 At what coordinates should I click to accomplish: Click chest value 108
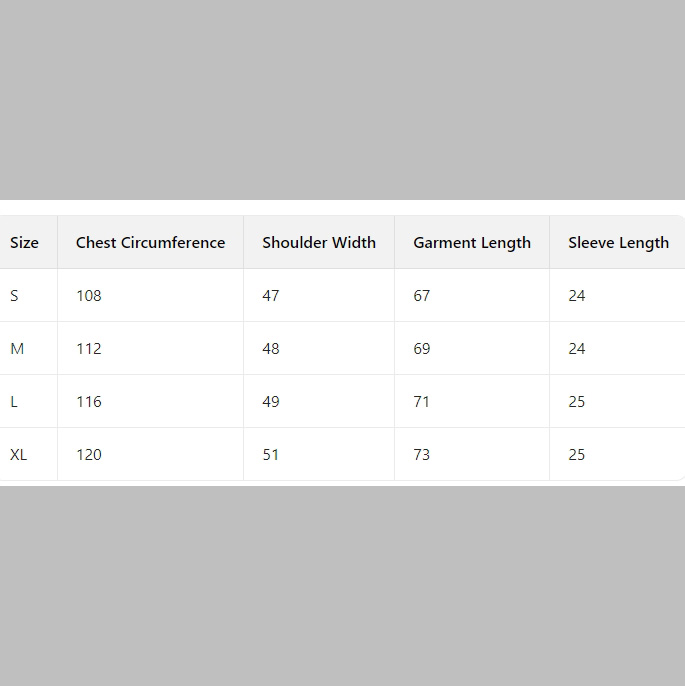click(89, 296)
